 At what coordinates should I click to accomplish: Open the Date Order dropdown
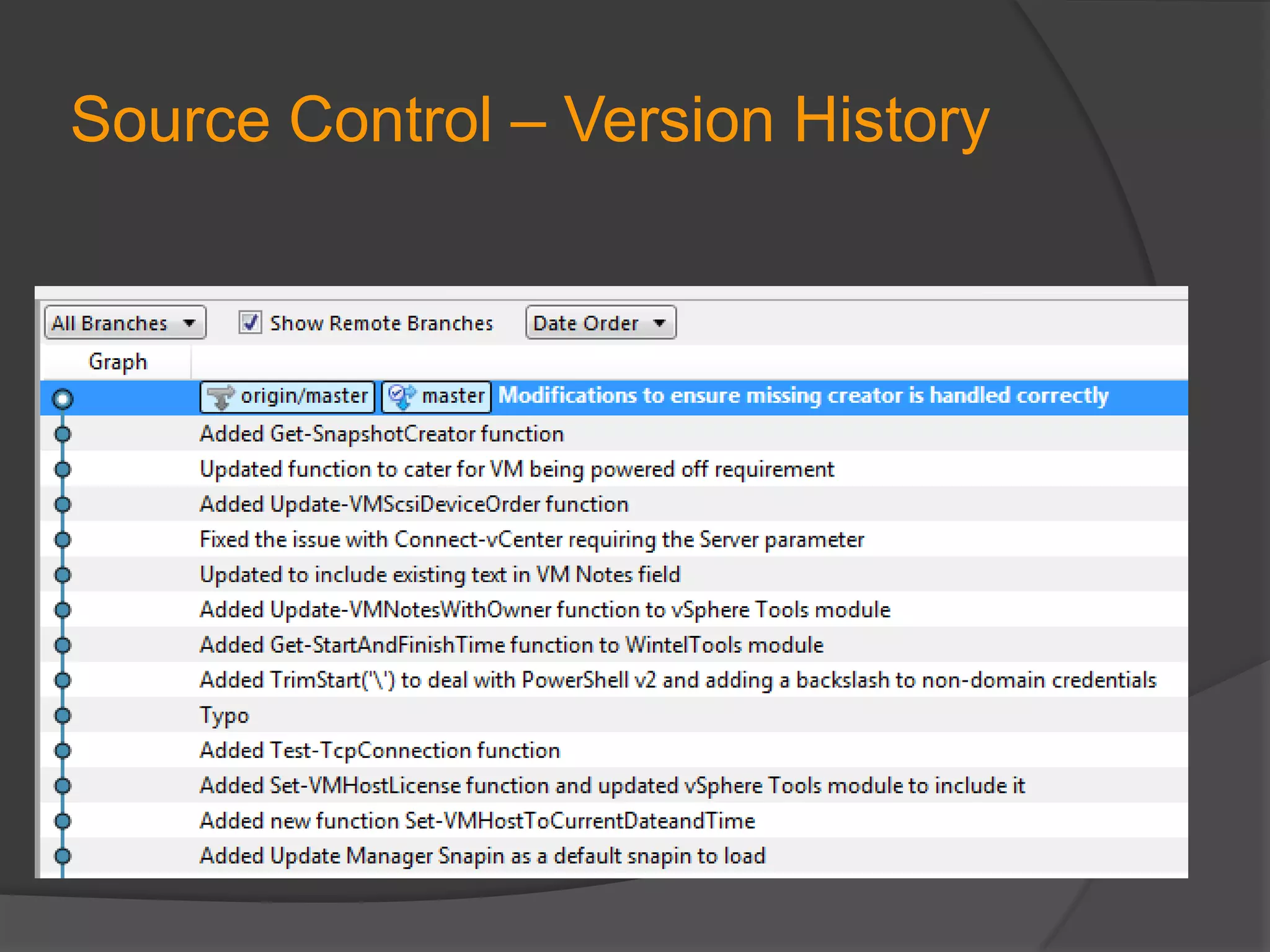point(600,323)
